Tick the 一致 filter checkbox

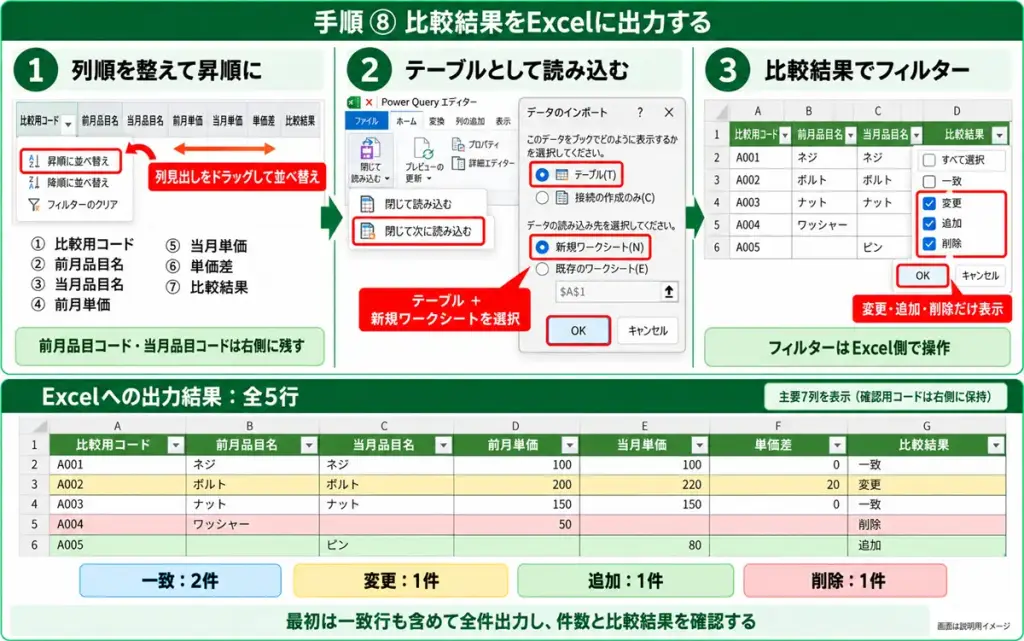(x=929, y=181)
